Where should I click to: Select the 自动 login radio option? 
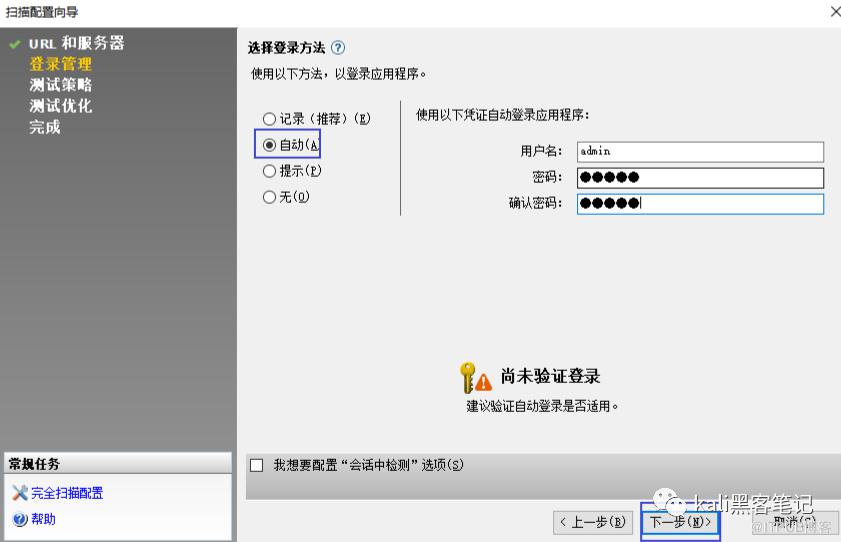pos(269,145)
